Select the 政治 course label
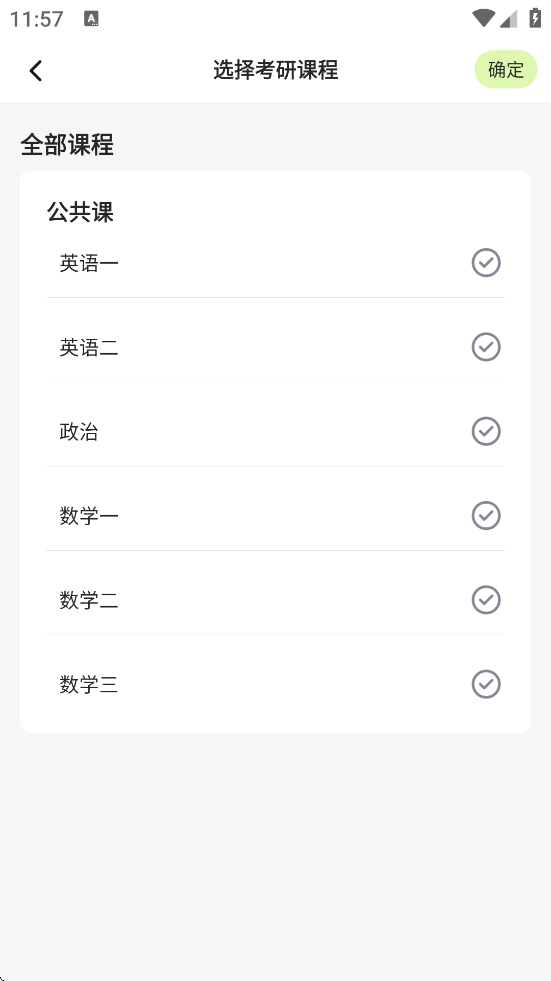551x981 pixels. pos(79,432)
